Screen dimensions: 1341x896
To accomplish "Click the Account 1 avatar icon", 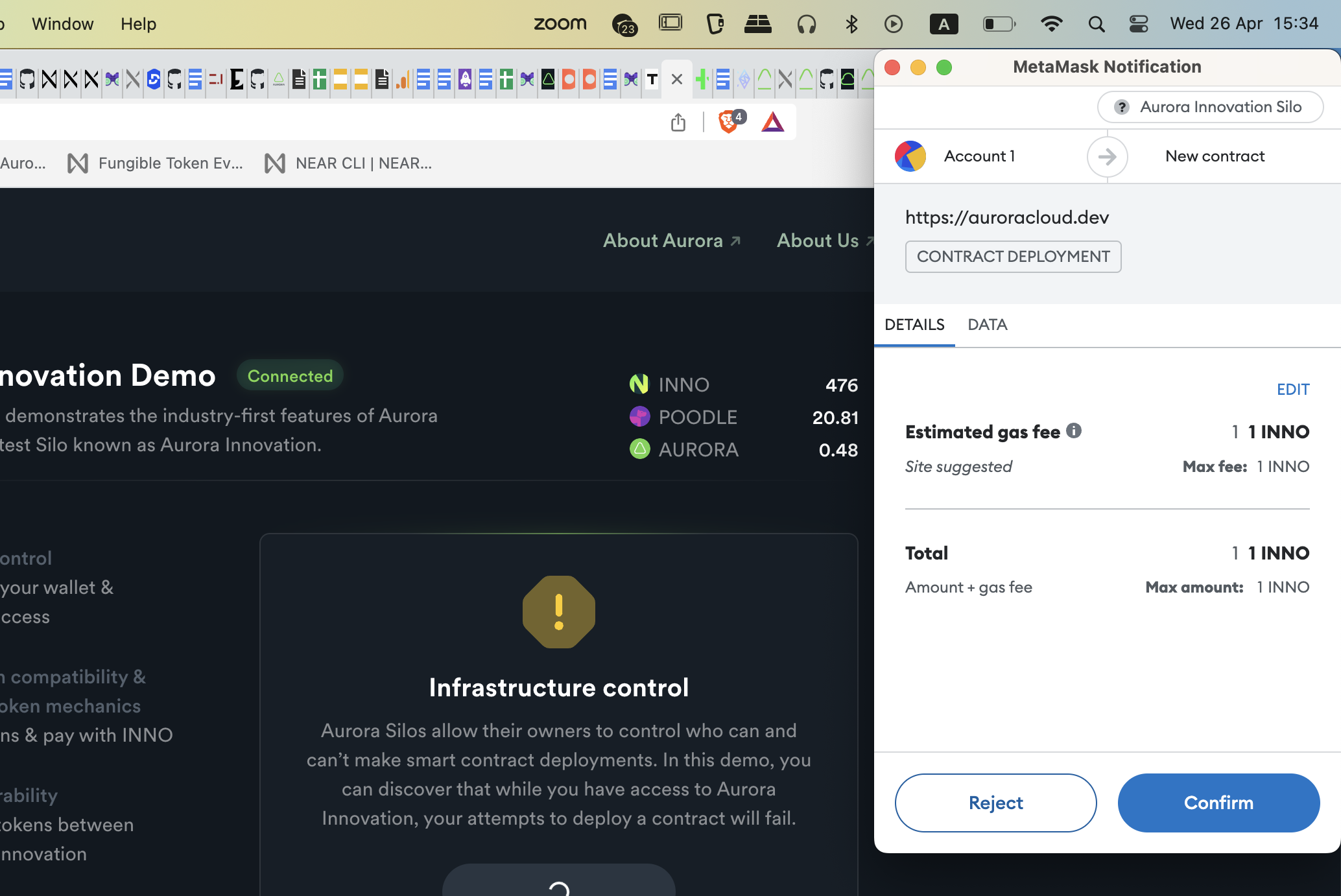I will [910, 156].
